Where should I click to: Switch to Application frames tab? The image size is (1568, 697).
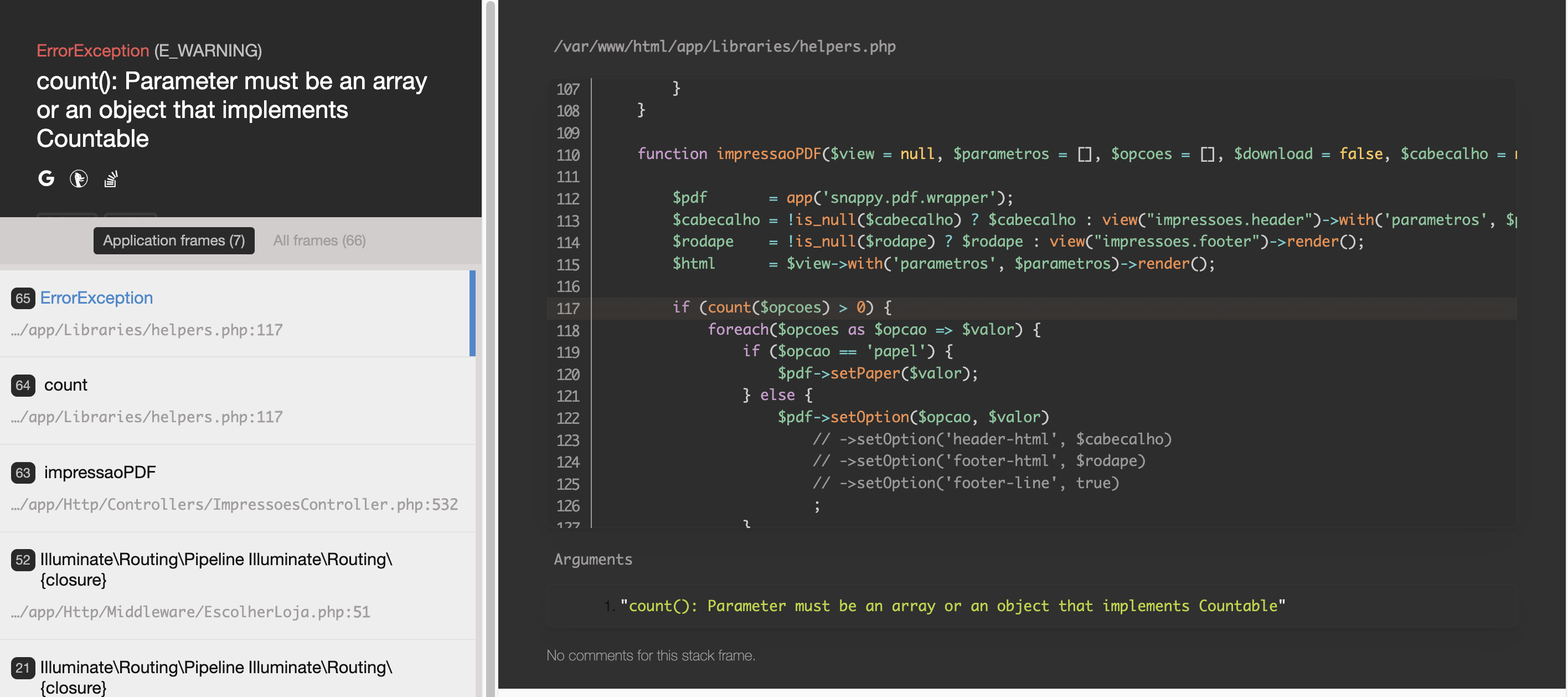pos(173,240)
